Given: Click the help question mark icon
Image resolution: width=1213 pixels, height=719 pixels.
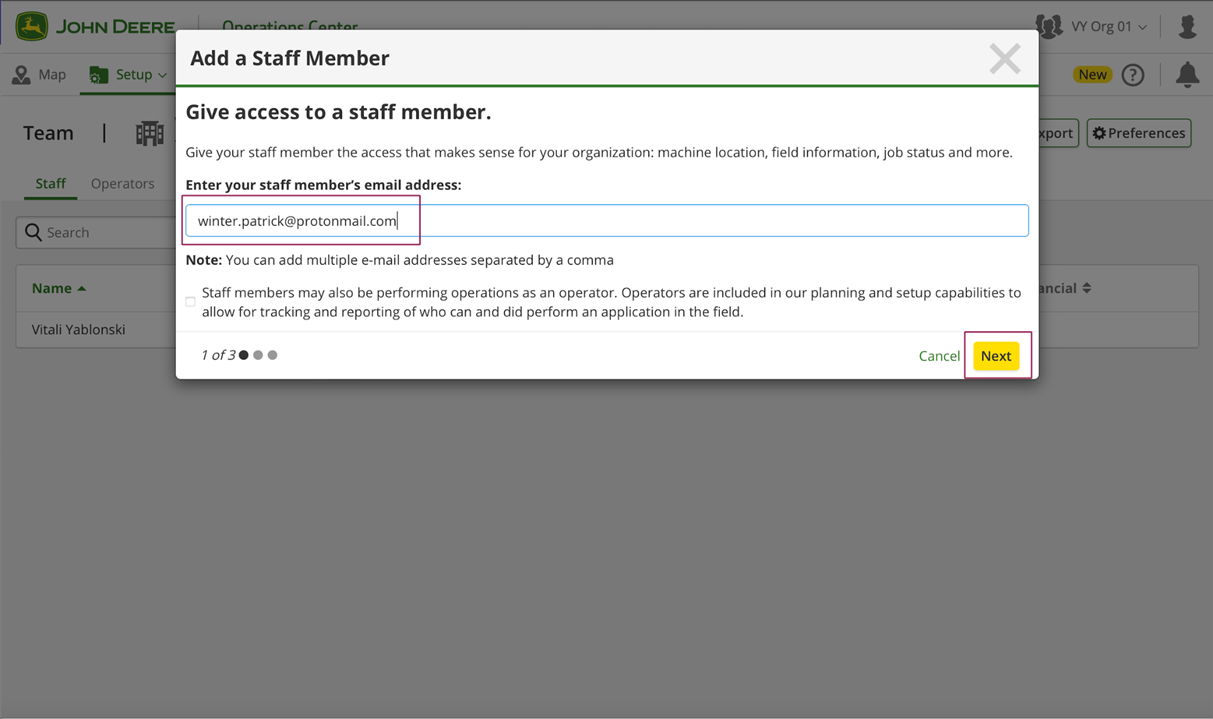Looking at the screenshot, I should pyautogui.click(x=1132, y=75).
